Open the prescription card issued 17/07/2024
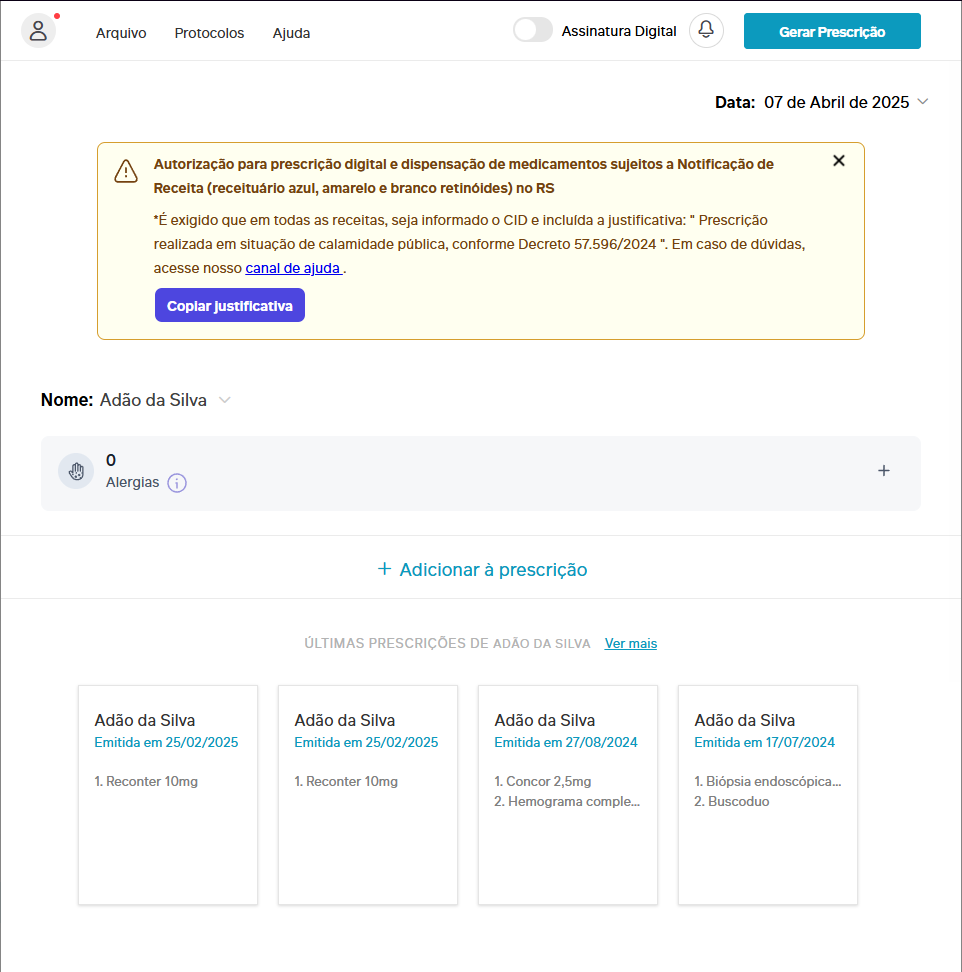 [768, 795]
